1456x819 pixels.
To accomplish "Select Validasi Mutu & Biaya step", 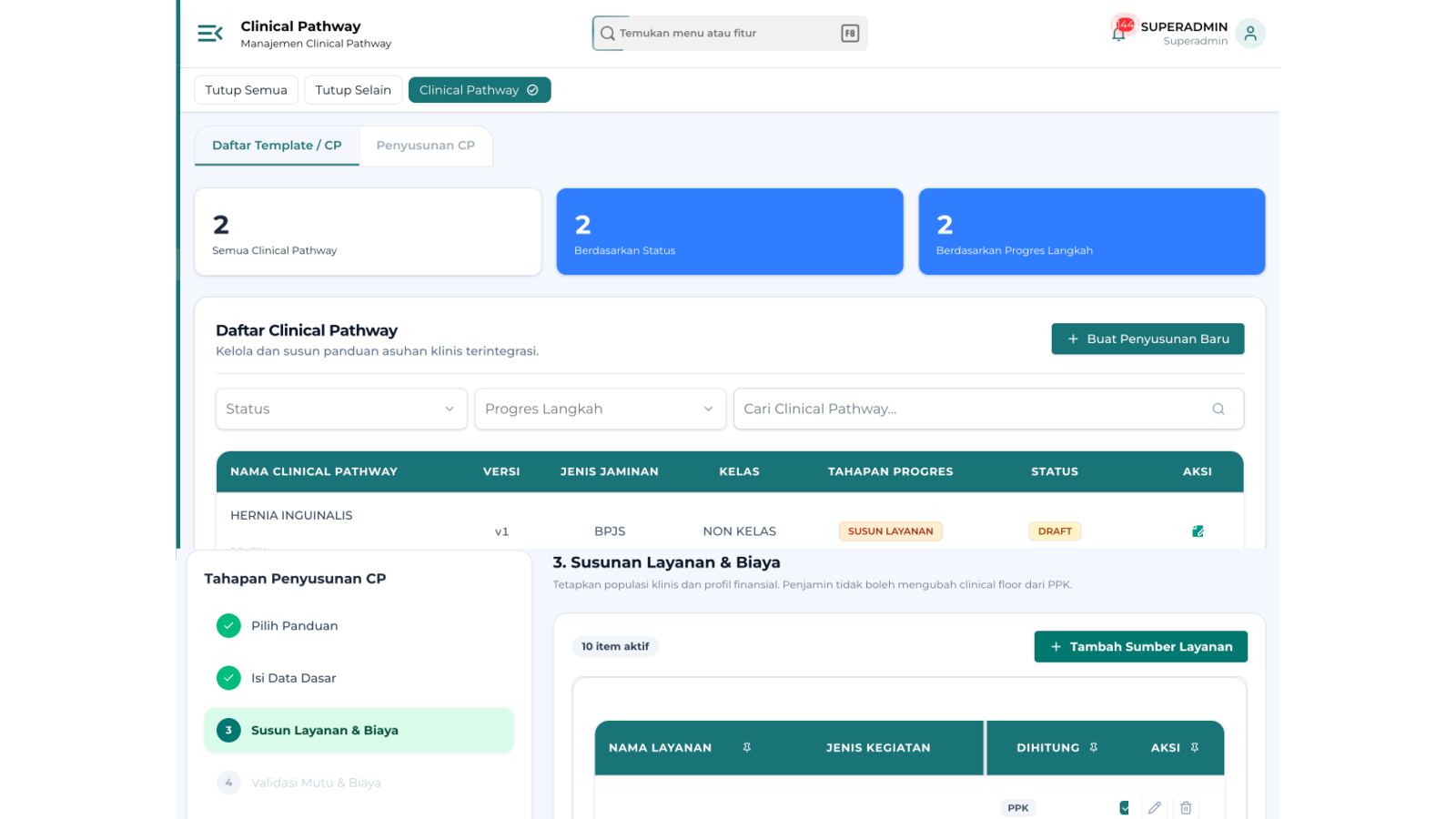I will coord(359,783).
